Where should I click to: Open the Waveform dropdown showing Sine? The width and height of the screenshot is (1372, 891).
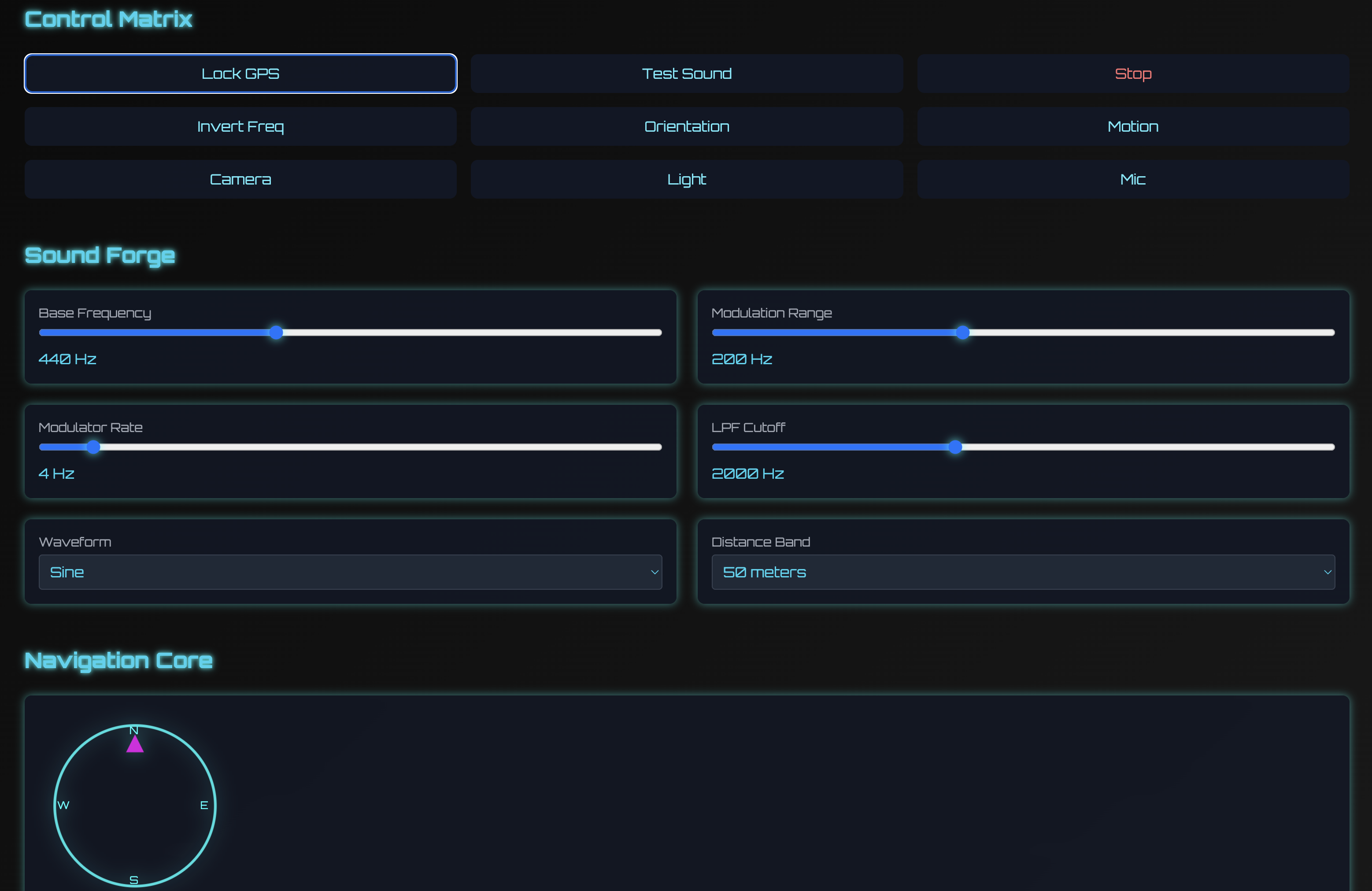(351, 572)
